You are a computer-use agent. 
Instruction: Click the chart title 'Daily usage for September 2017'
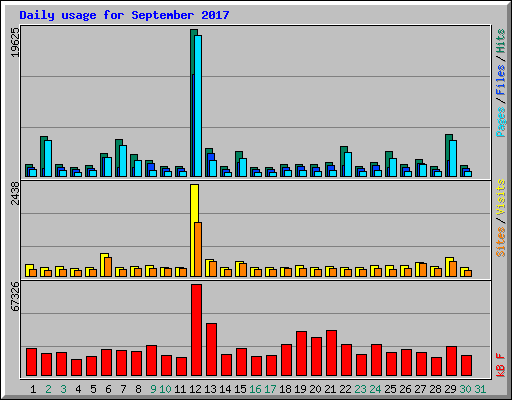point(124,15)
